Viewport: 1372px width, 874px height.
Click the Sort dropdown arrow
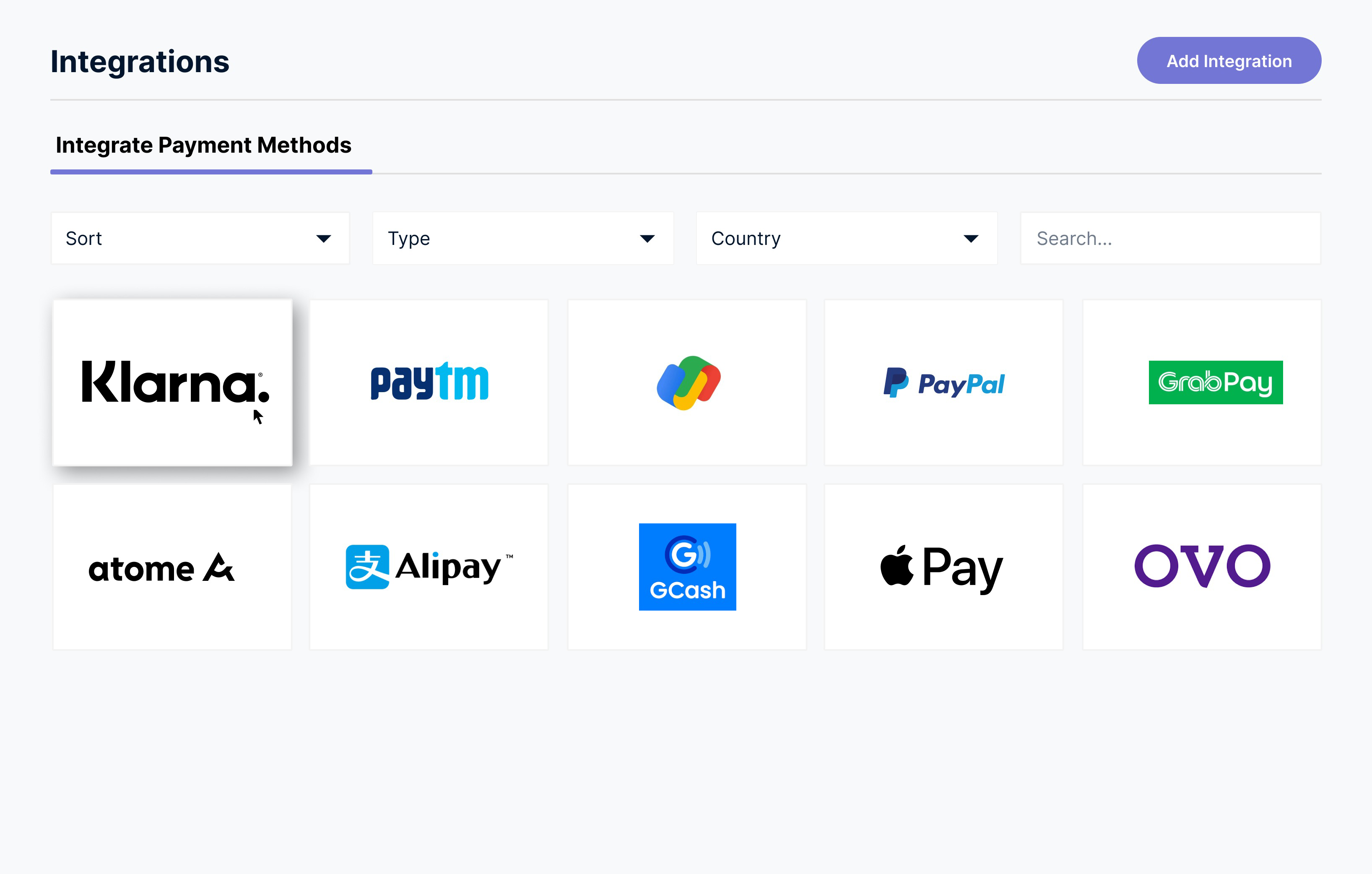coord(324,239)
